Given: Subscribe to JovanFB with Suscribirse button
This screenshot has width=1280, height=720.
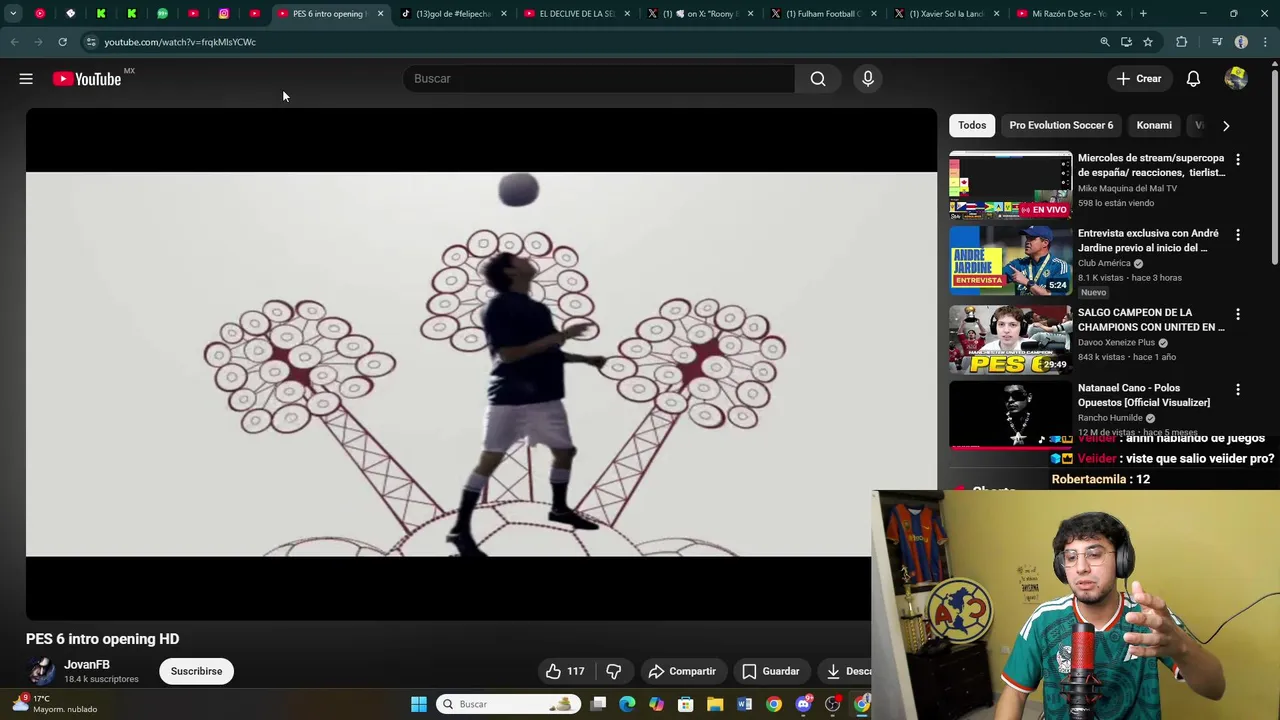Looking at the screenshot, I should [x=196, y=672].
